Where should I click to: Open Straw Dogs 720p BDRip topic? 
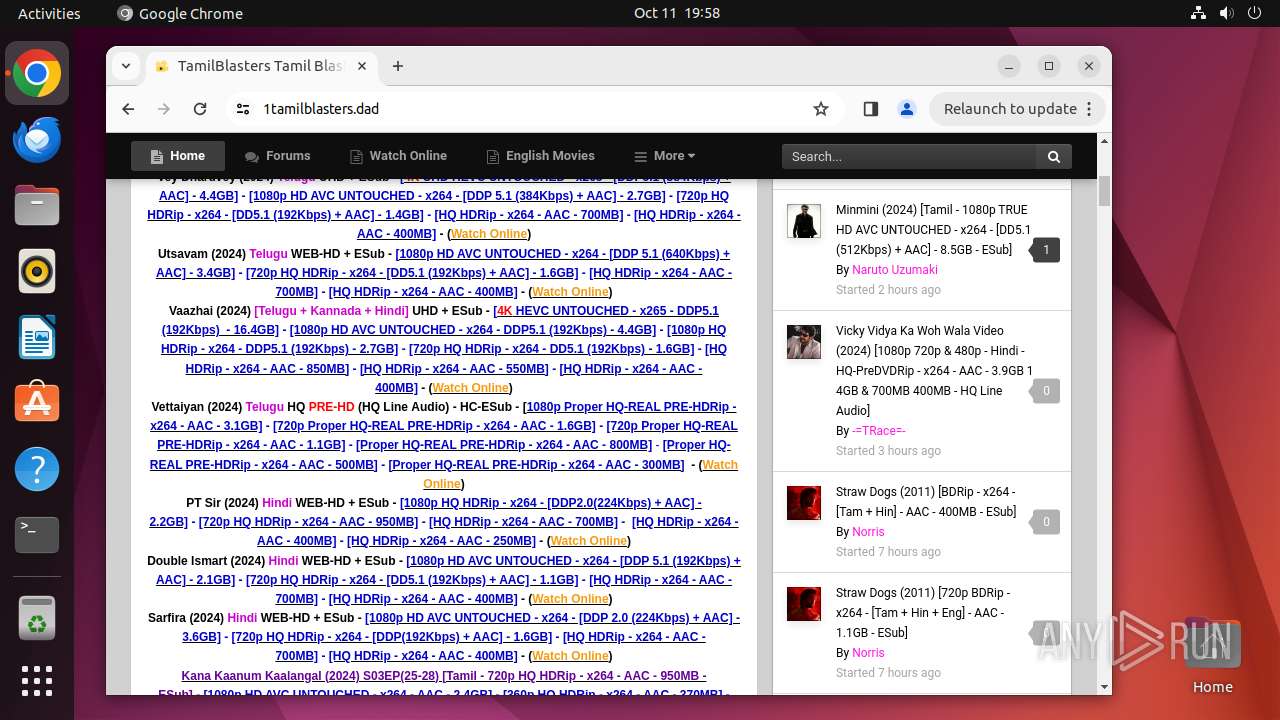[923, 612]
